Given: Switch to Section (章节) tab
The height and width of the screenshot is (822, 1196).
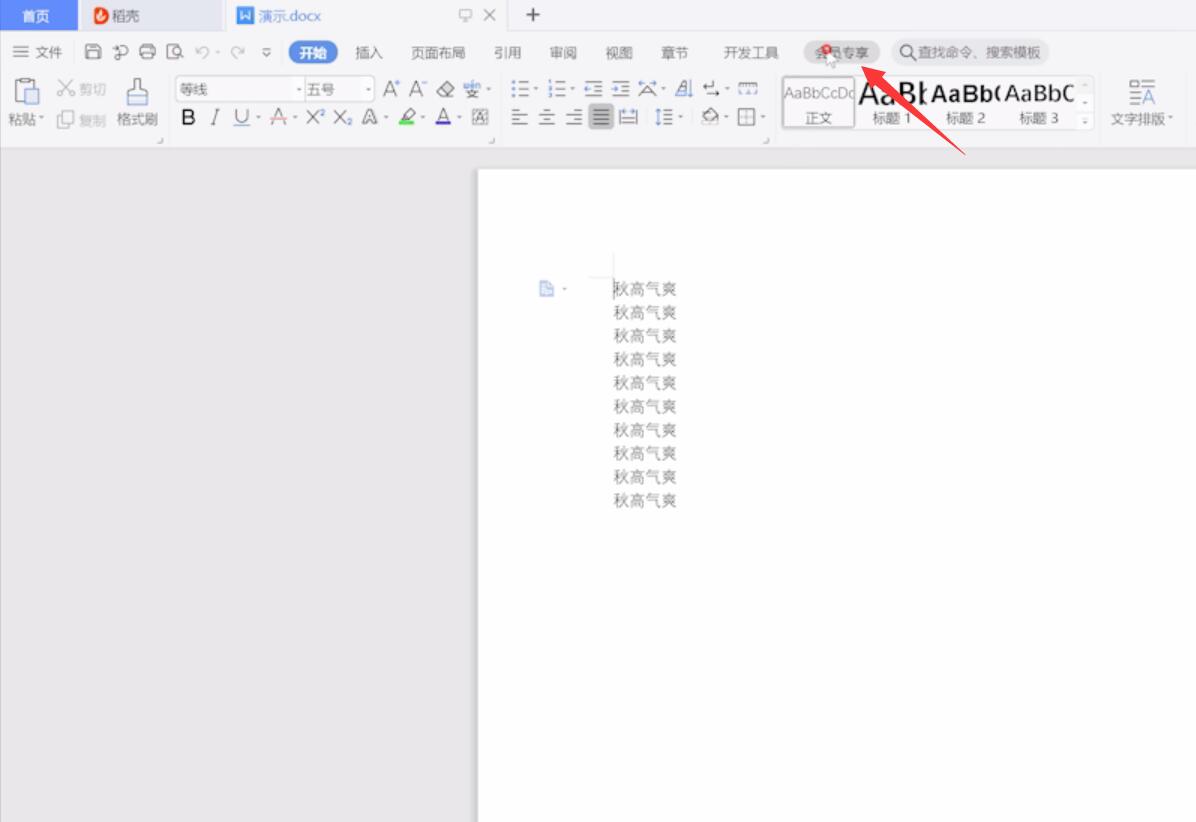Looking at the screenshot, I should [674, 52].
